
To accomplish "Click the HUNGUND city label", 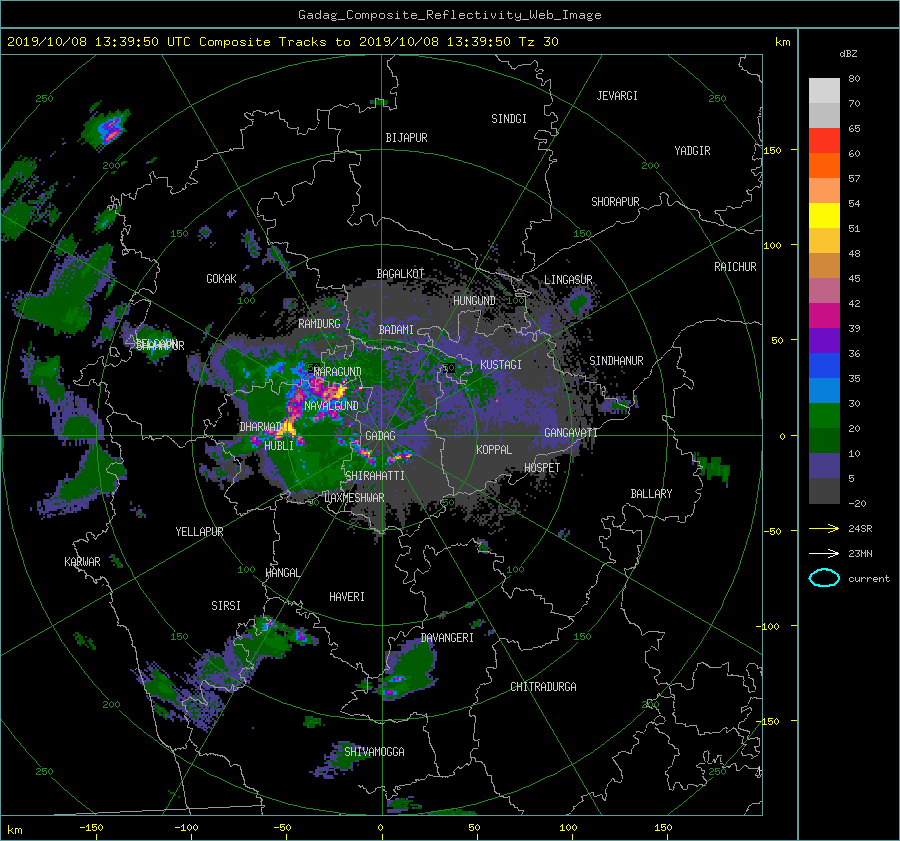I will point(474,301).
